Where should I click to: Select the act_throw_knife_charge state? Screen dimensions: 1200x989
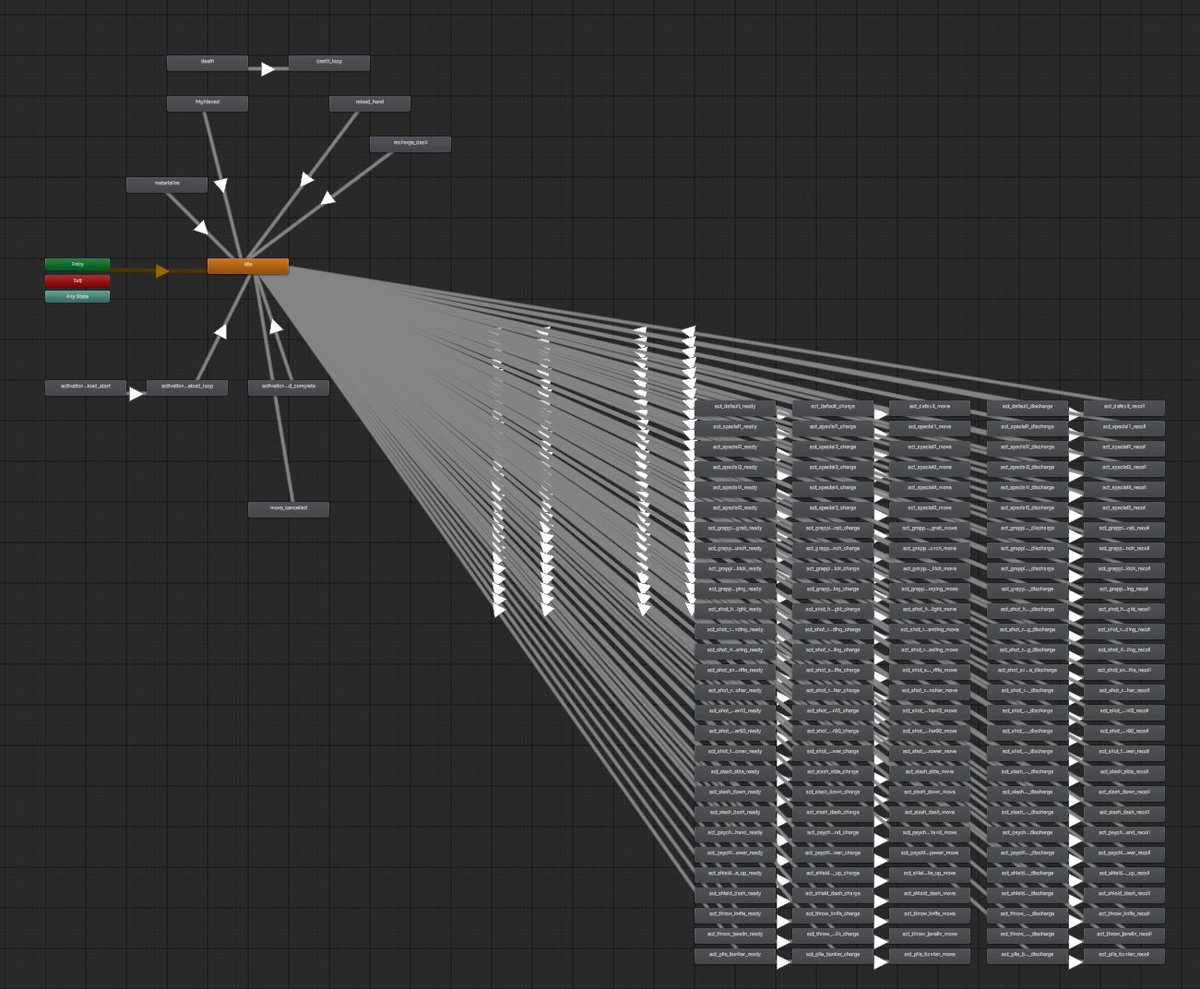pyautogui.click(x=833, y=915)
